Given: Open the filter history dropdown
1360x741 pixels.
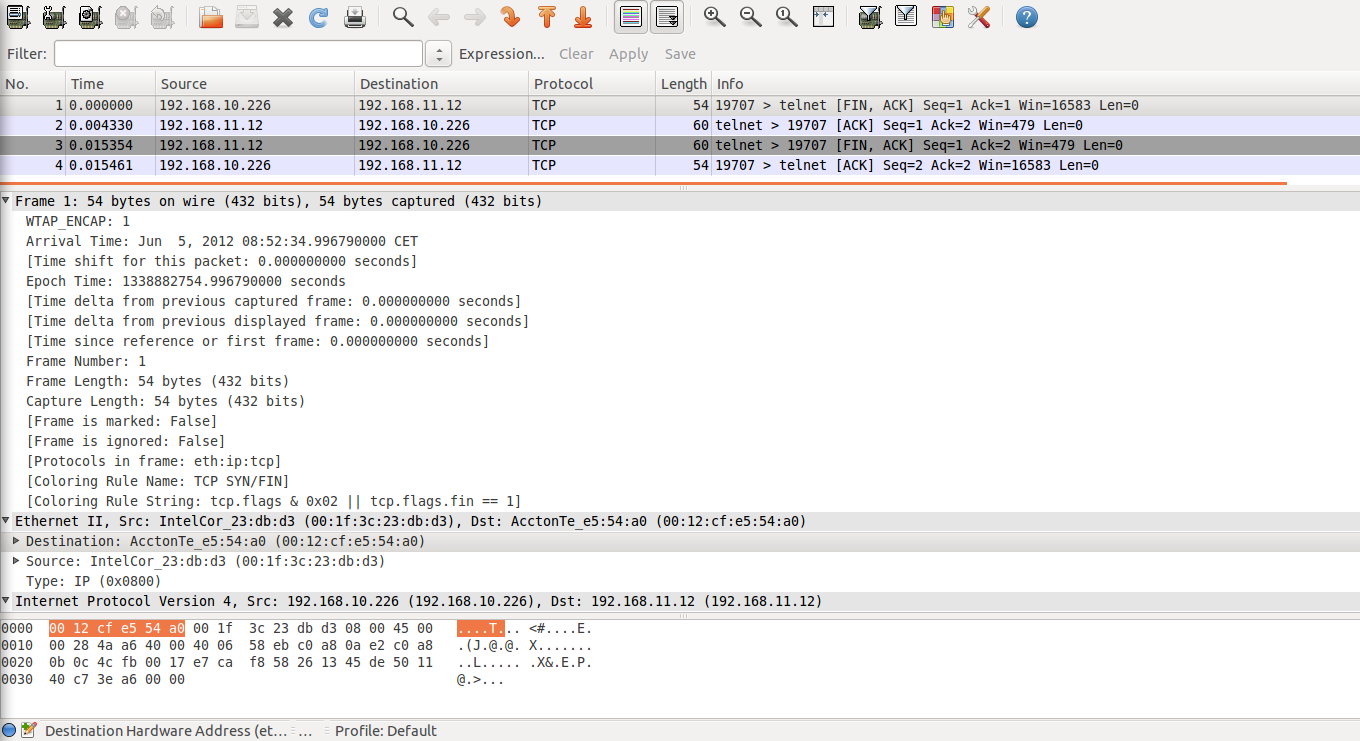Looking at the screenshot, I should [438, 54].
